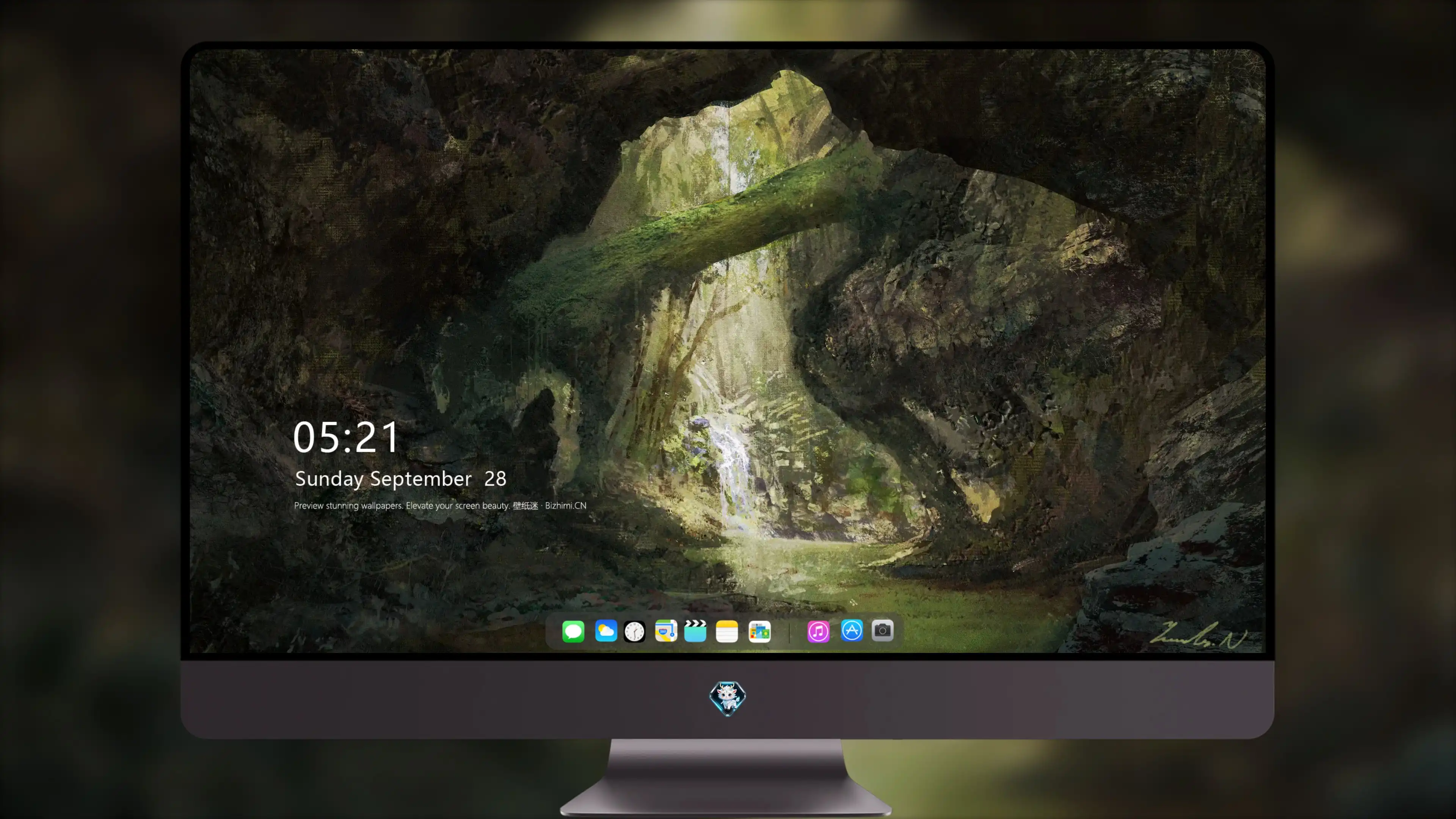Launch the Weather app from the dock
This screenshot has width=1456, height=819.
click(606, 631)
